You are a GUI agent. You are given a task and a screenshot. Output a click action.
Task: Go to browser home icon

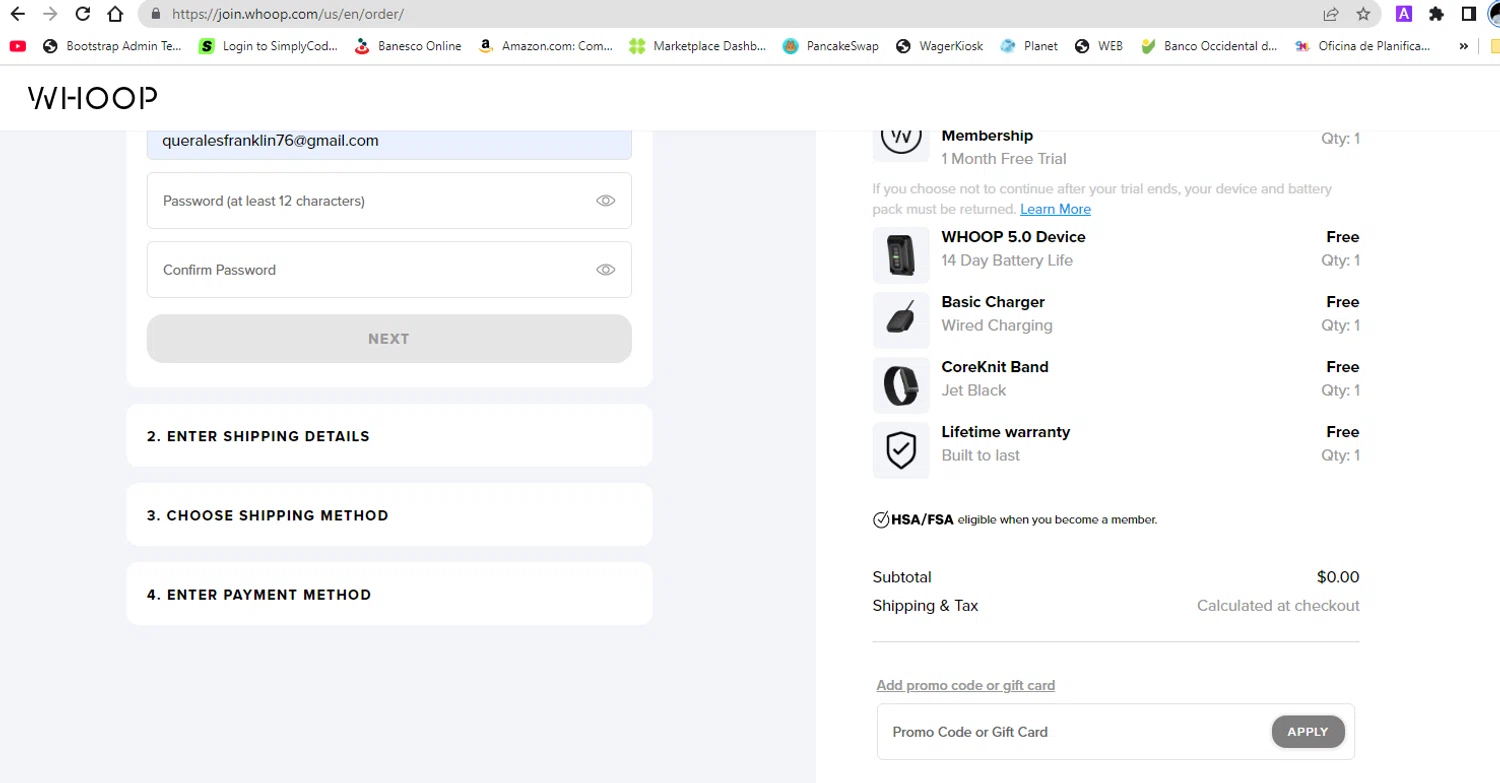(115, 14)
